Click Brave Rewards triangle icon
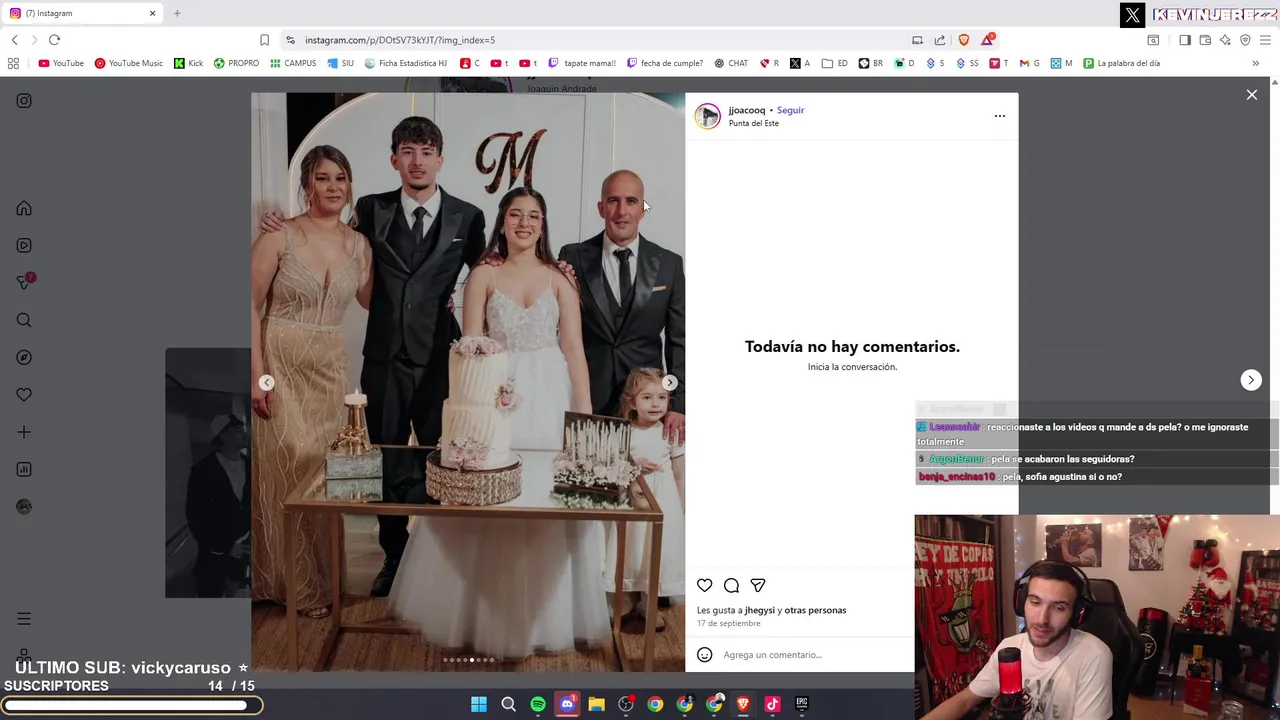The image size is (1280, 720). coord(988,40)
